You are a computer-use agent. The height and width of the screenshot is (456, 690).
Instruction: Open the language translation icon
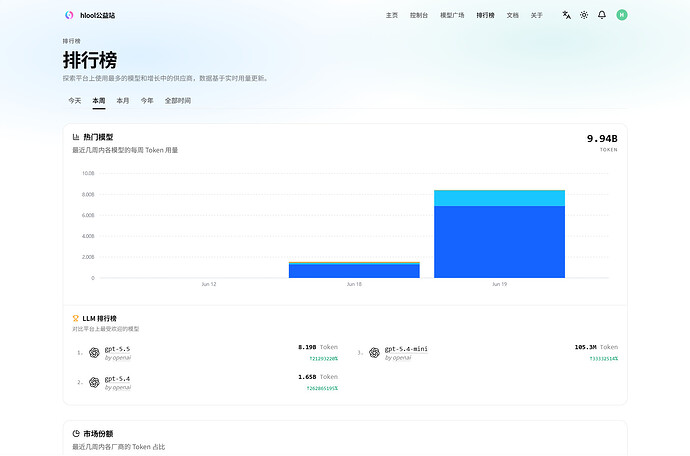click(566, 15)
